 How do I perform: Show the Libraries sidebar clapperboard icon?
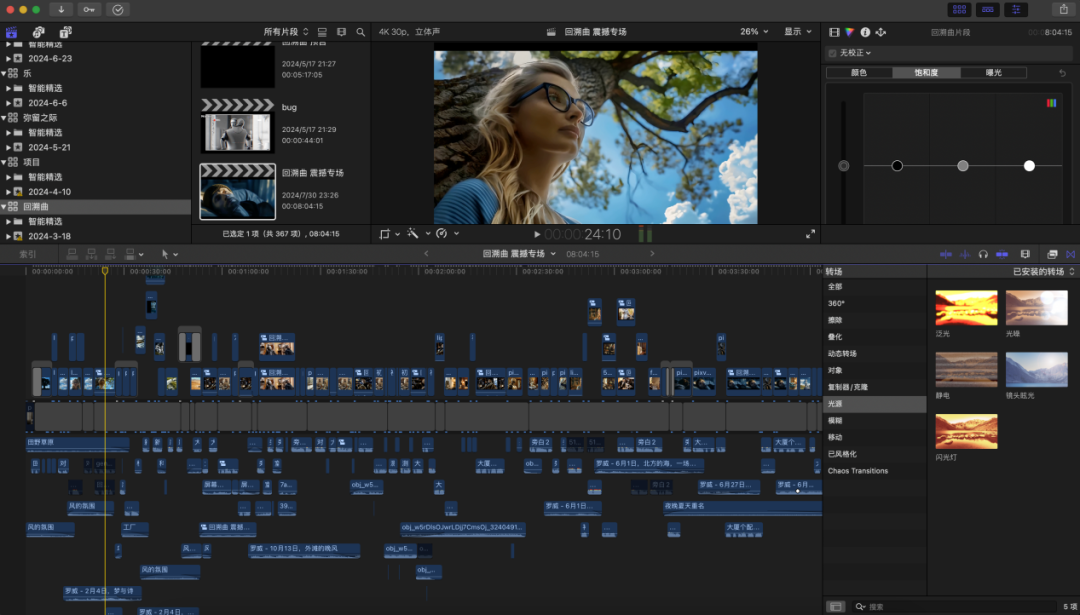point(12,32)
